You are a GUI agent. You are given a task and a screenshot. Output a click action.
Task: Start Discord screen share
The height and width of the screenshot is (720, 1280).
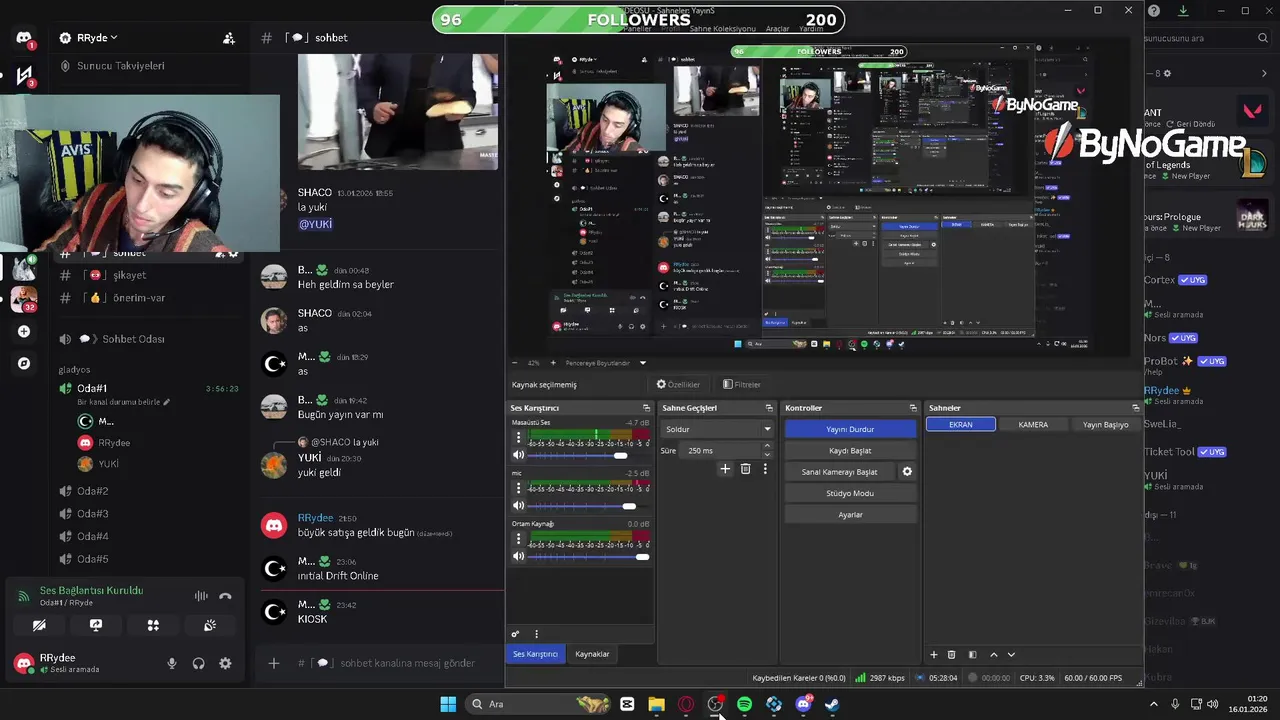96,625
